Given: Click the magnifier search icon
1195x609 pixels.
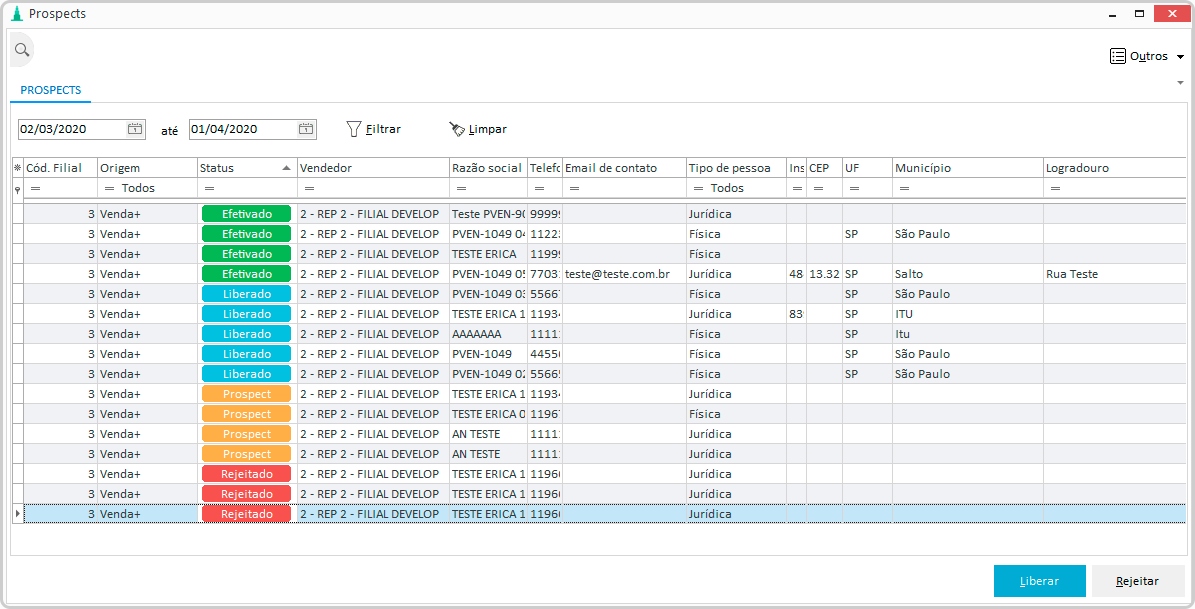Looking at the screenshot, I should click(21, 50).
